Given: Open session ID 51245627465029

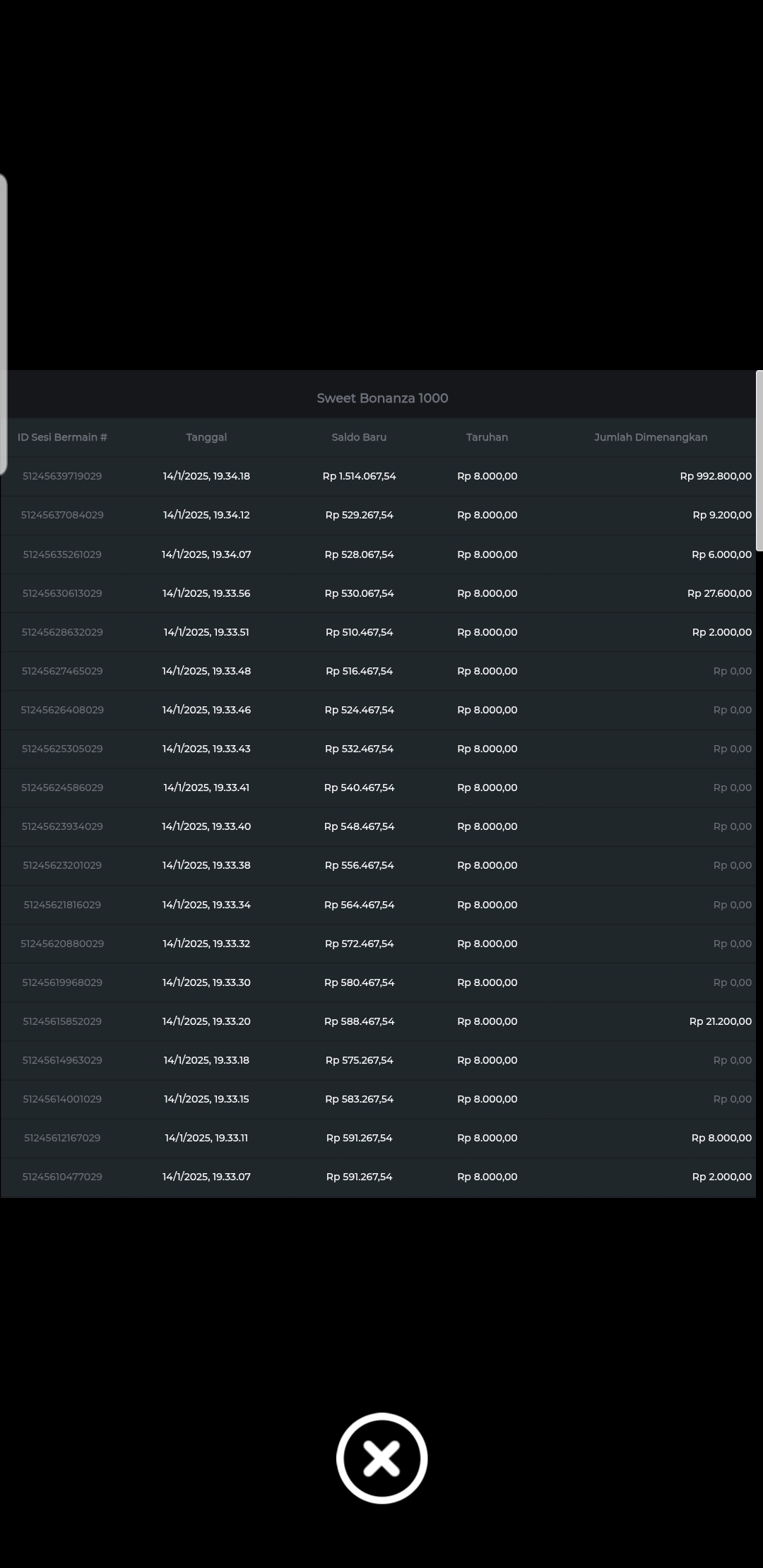Looking at the screenshot, I should click(x=62, y=671).
